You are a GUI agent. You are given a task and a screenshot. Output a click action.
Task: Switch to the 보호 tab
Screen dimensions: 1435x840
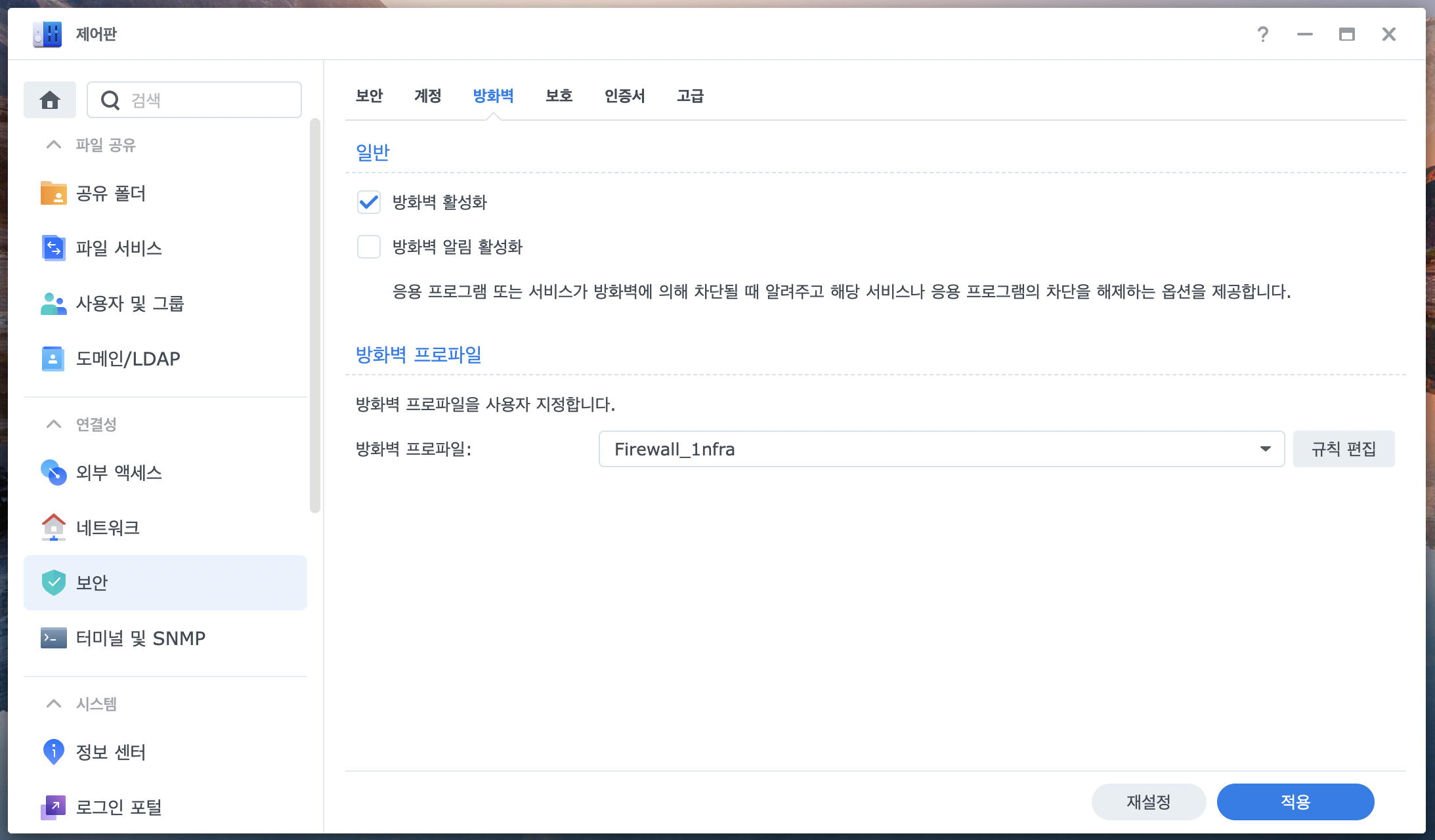click(x=559, y=96)
